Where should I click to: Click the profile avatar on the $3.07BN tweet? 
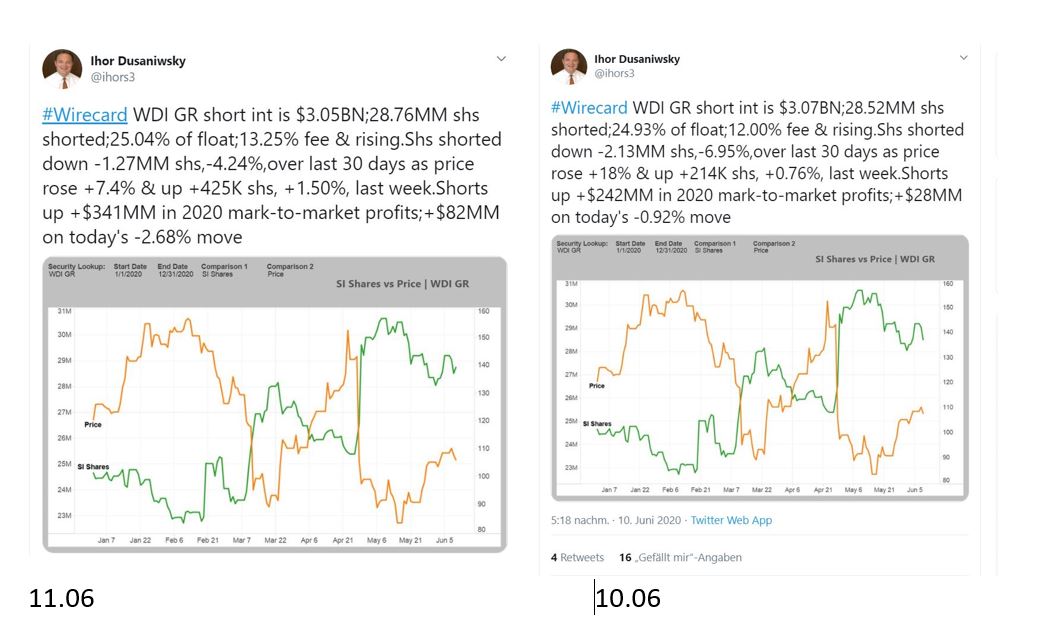click(x=569, y=66)
